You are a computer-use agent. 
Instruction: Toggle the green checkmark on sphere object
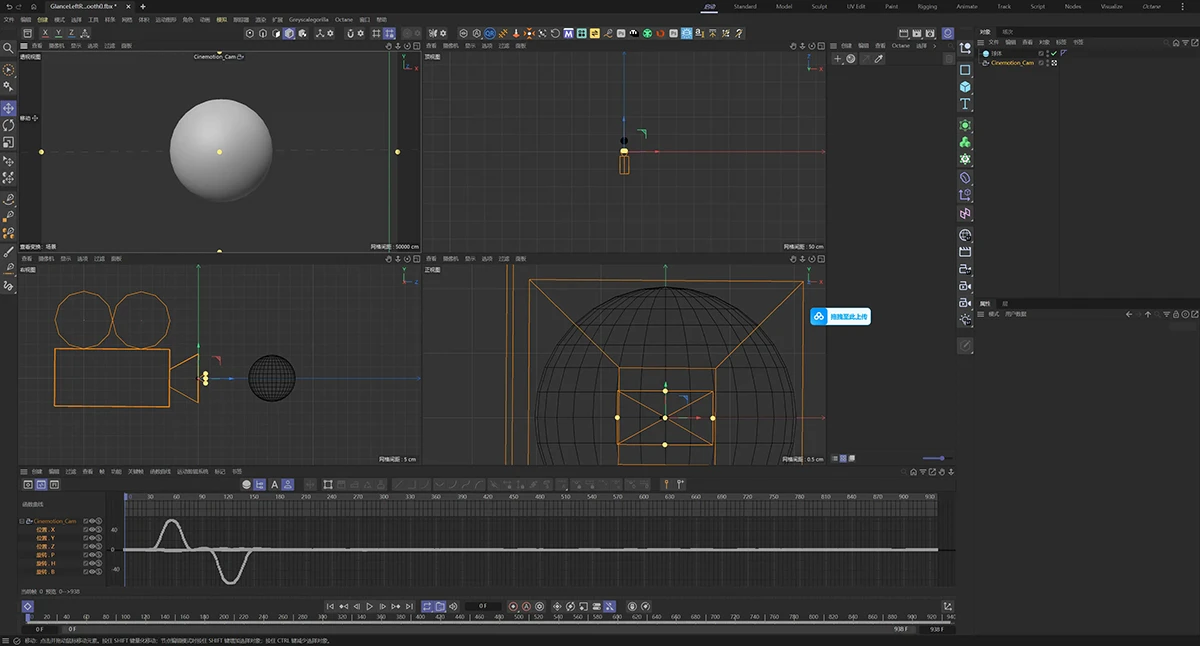tap(1054, 53)
